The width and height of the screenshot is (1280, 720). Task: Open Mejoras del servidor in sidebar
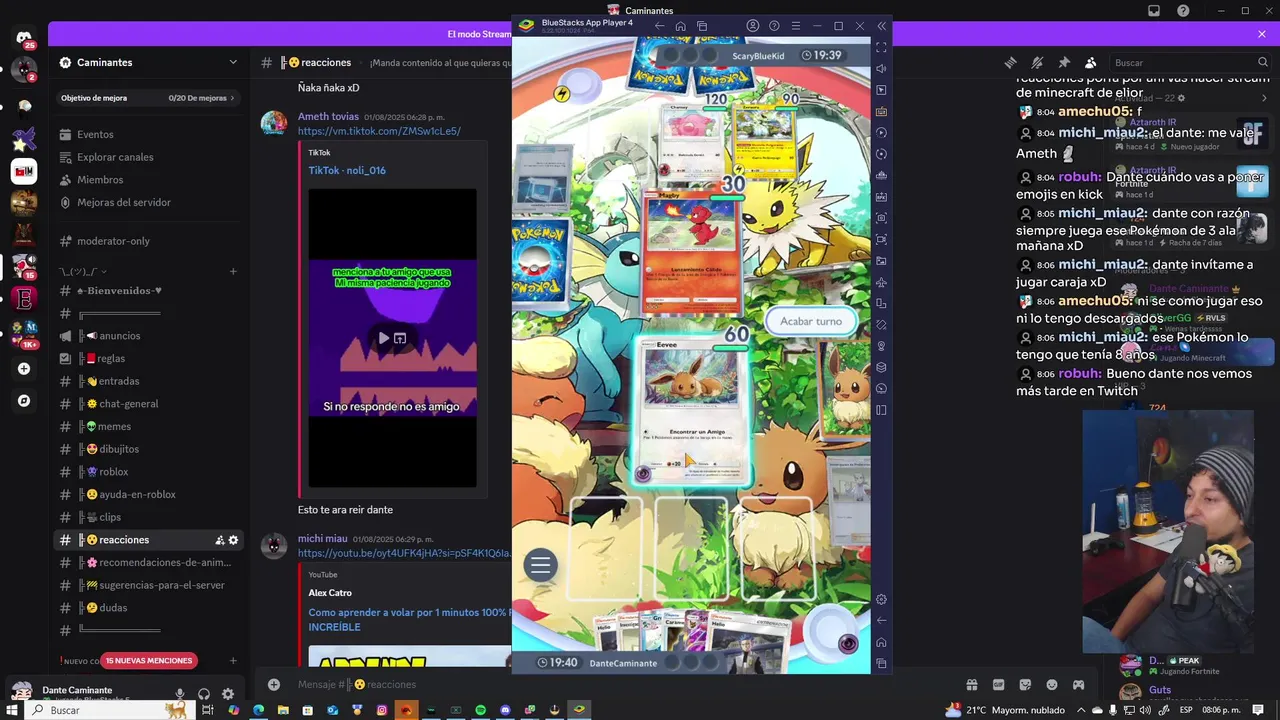tap(148, 202)
